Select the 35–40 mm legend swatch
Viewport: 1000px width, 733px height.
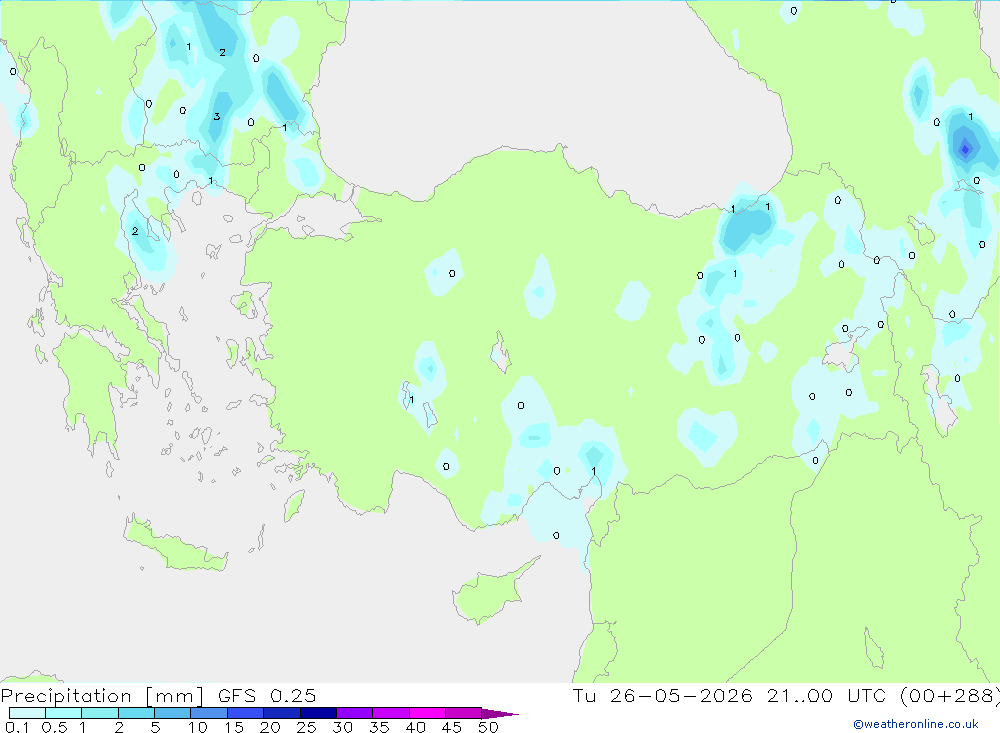click(x=391, y=713)
